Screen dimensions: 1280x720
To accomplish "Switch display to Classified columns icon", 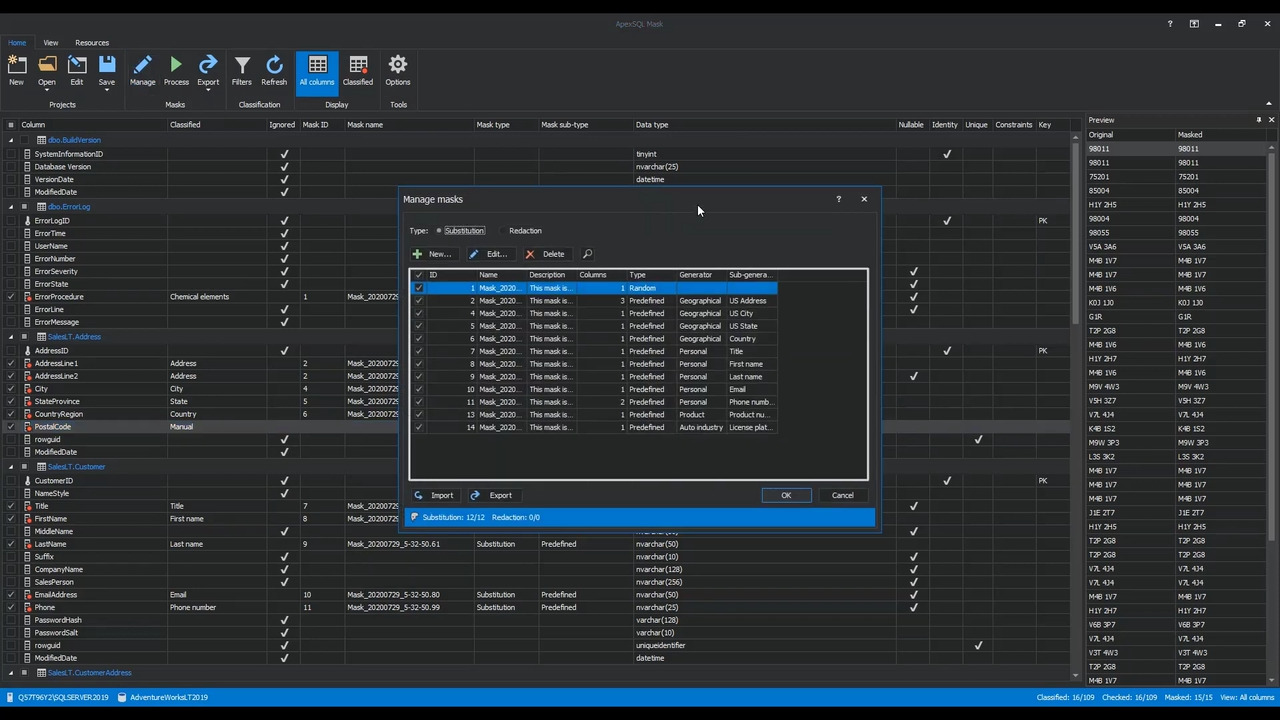I will pyautogui.click(x=358, y=64).
